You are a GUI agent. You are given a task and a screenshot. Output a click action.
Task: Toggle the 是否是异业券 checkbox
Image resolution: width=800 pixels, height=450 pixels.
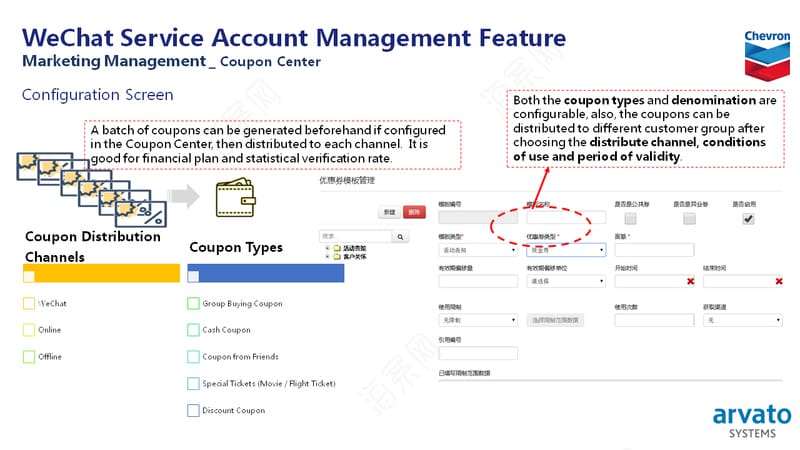689,219
